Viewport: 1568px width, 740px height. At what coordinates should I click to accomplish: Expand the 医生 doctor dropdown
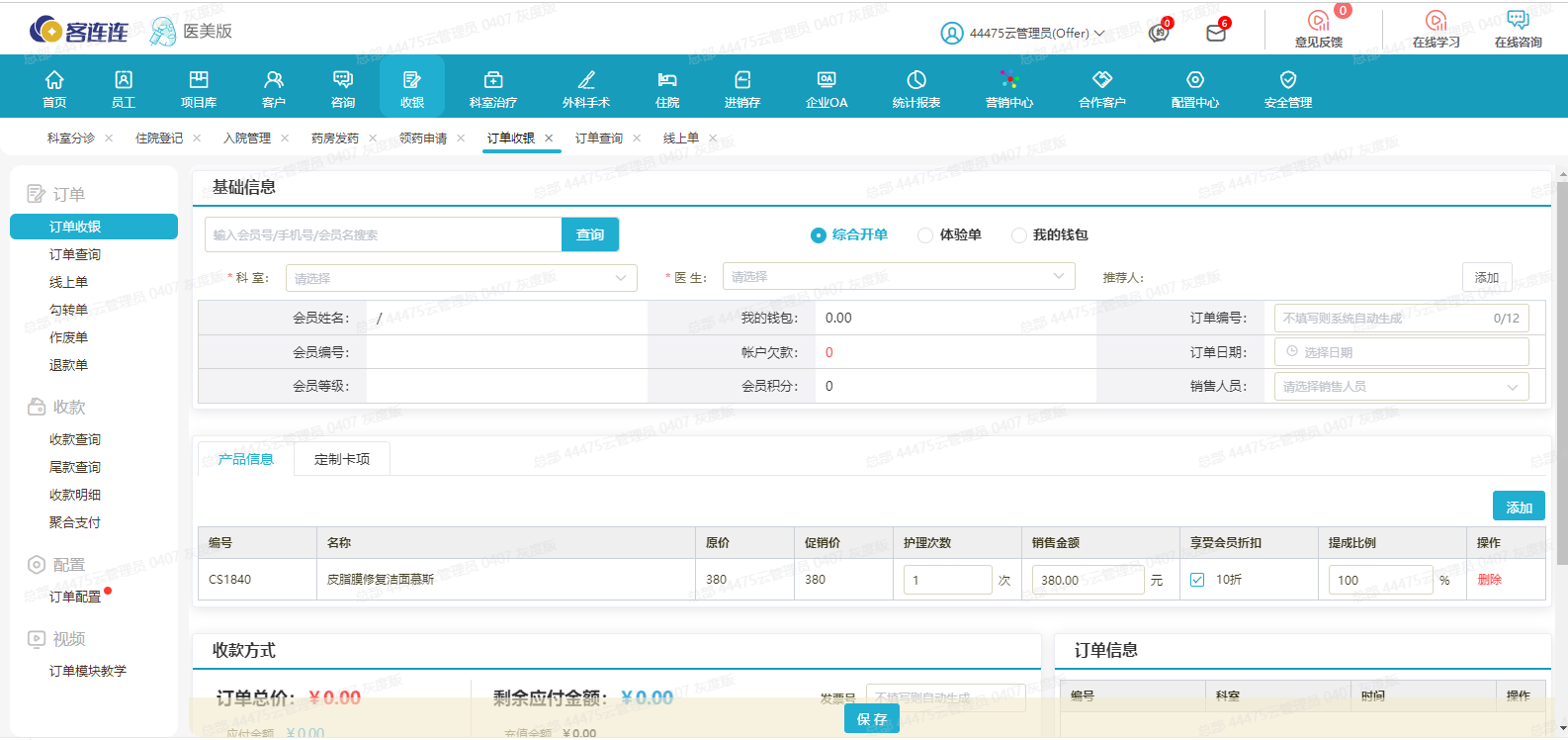(898, 277)
